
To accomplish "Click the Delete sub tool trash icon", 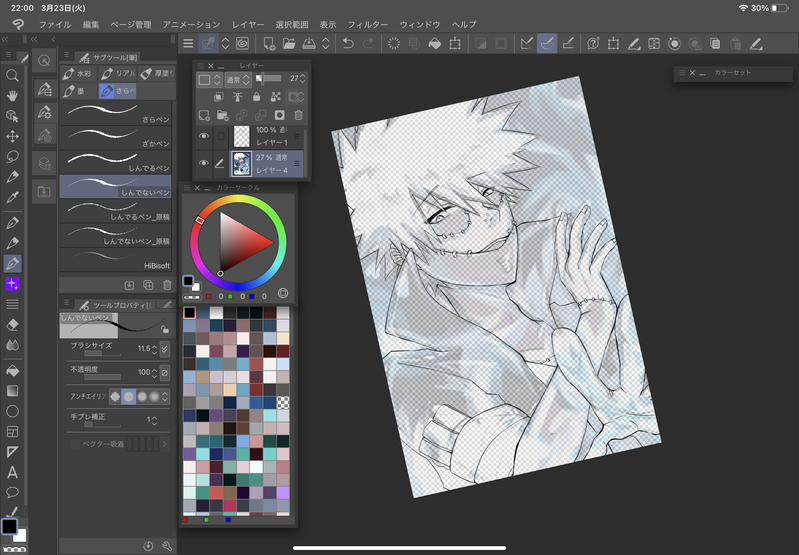I will coord(167,285).
